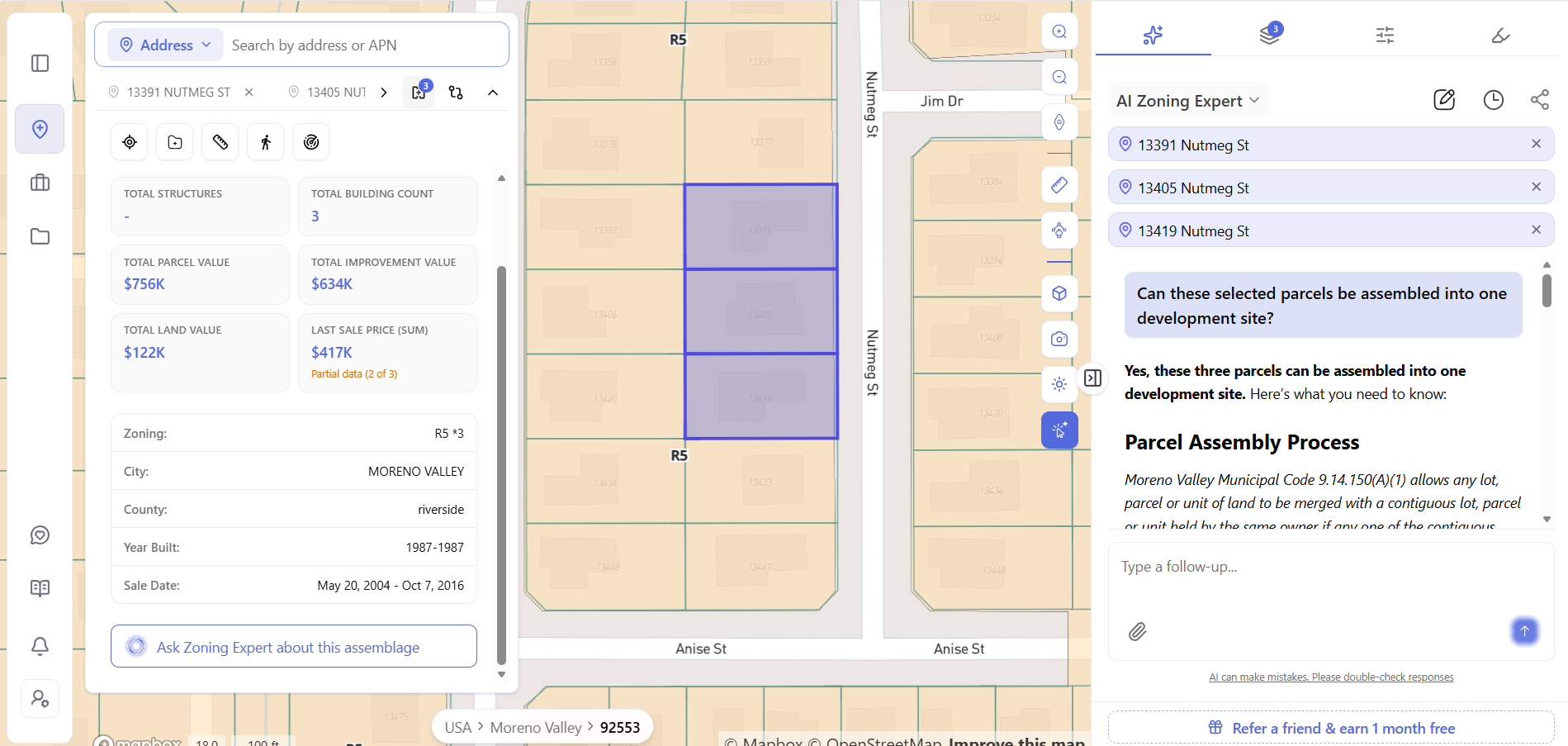Image resolution: width=1568 pixels, height=746 pixels.
Task: Switch to the AI sparkle tab
Action: 1153,35
